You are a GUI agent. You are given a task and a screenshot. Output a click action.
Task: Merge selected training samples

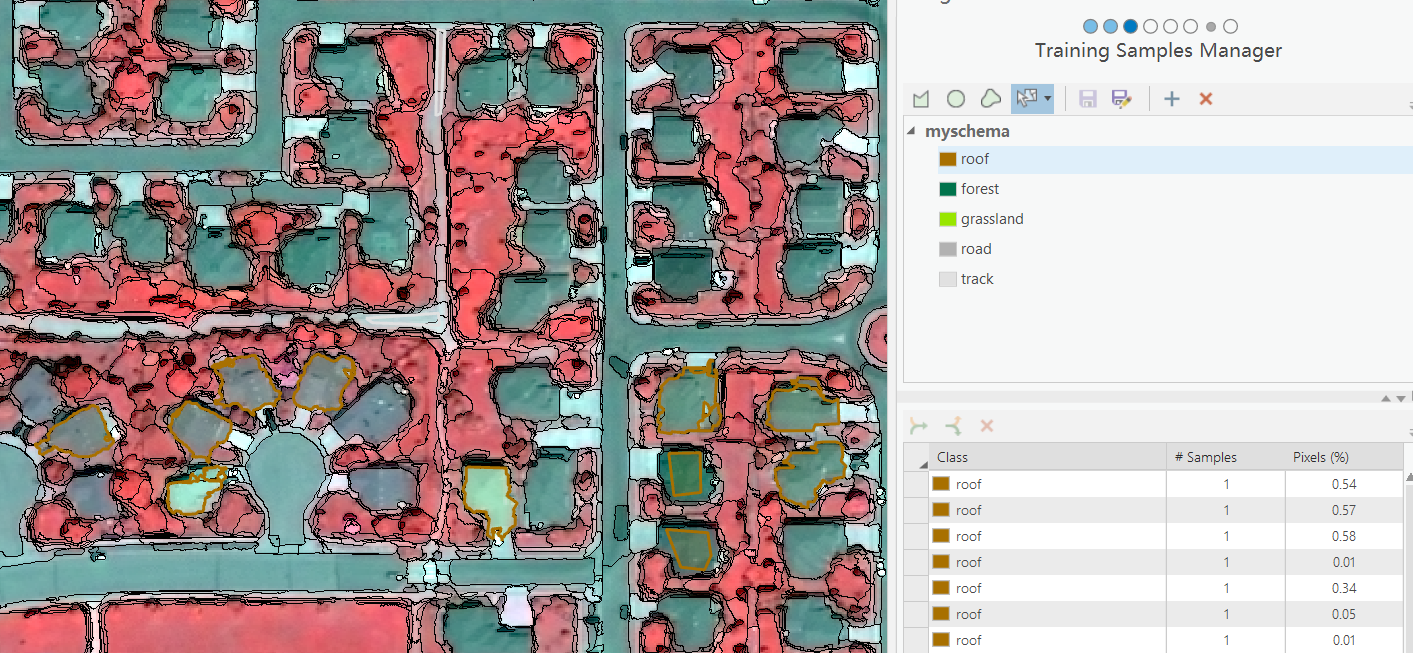[x=918, y=426]
